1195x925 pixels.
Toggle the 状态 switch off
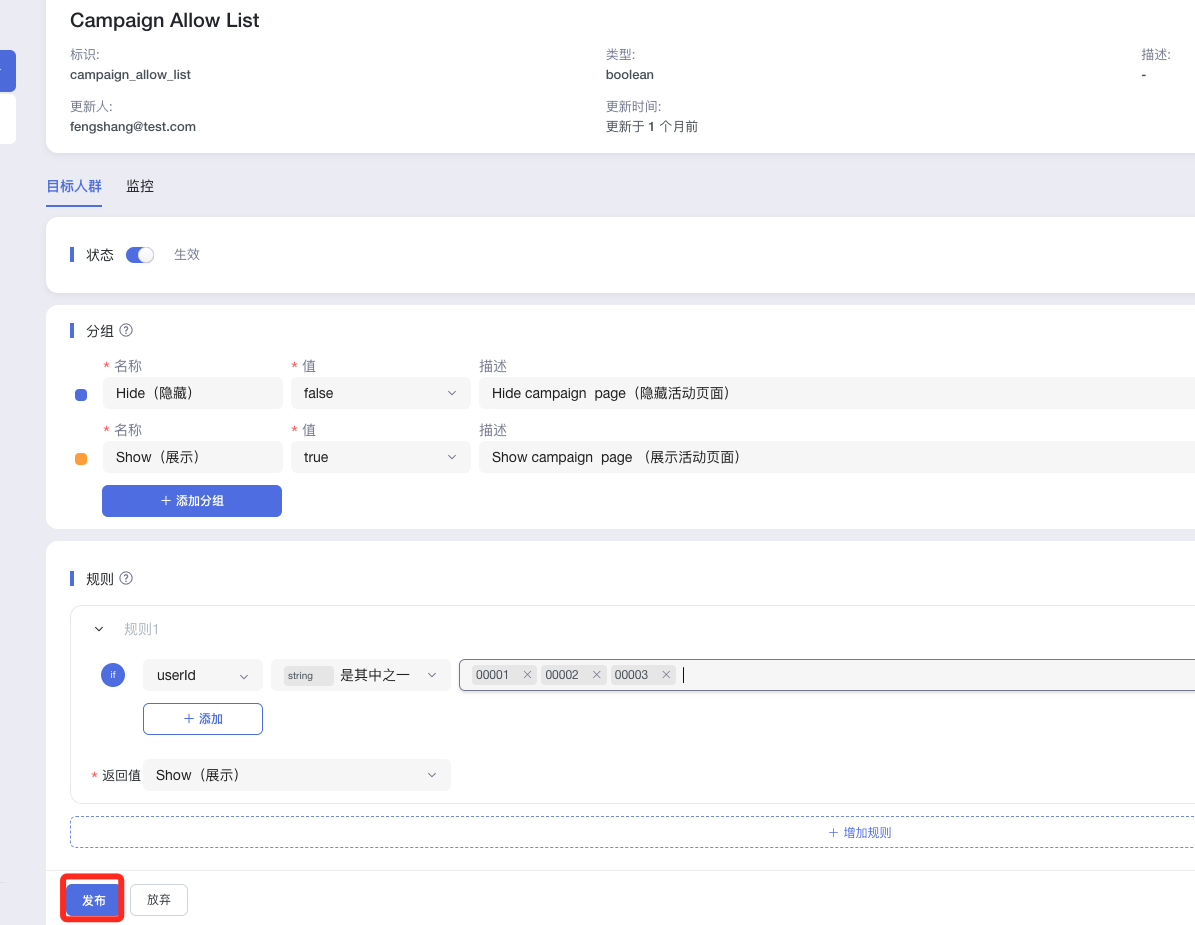click(x=140, y=255)
